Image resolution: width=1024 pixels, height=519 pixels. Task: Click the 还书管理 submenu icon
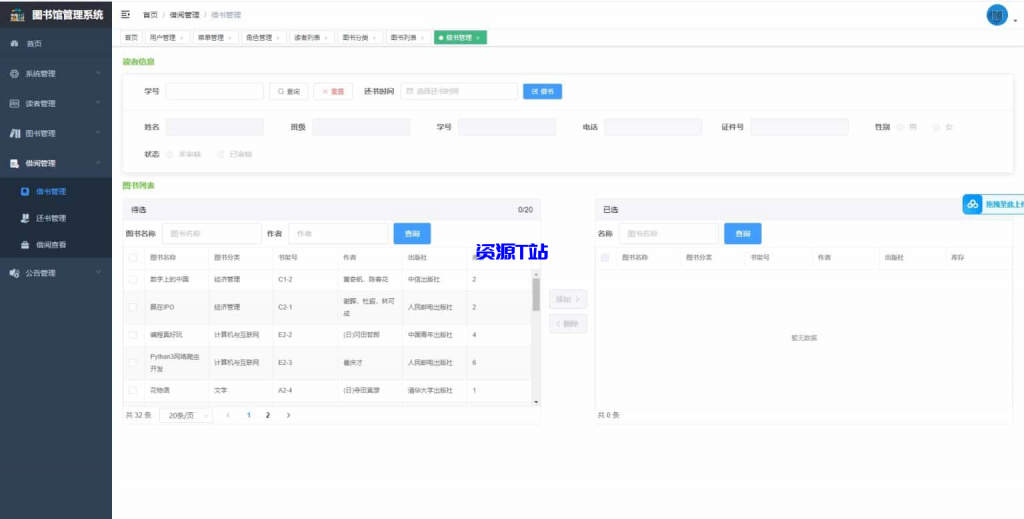(25, 218)
